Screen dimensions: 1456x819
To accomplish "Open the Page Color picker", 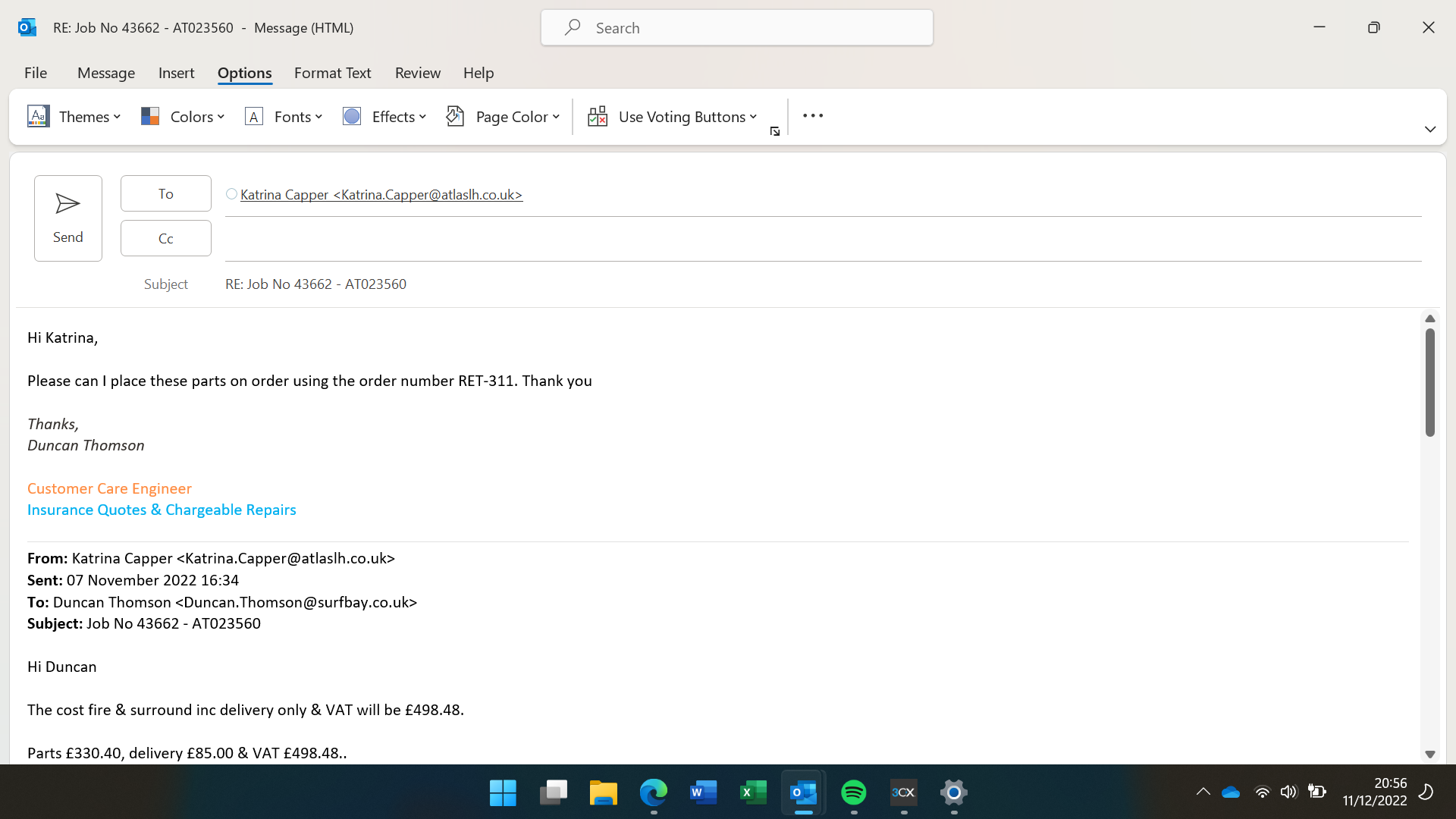I will 504,117.
